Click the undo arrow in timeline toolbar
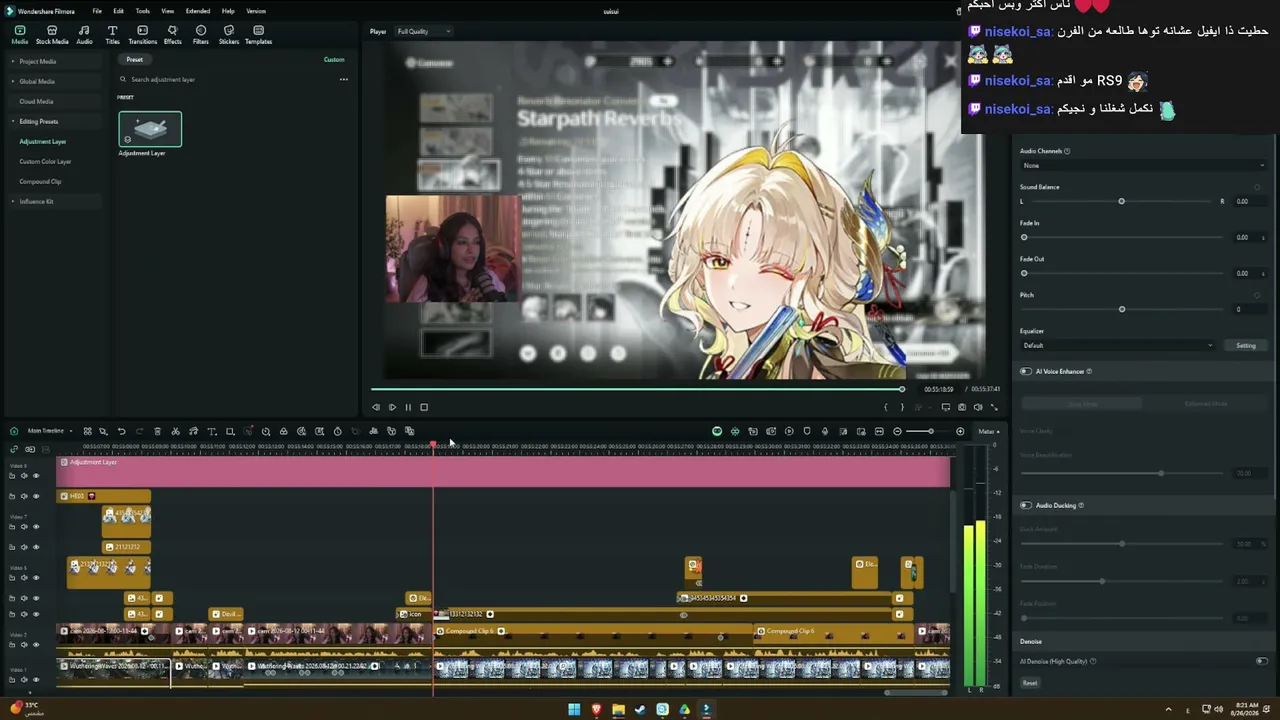 click(121, 431)
